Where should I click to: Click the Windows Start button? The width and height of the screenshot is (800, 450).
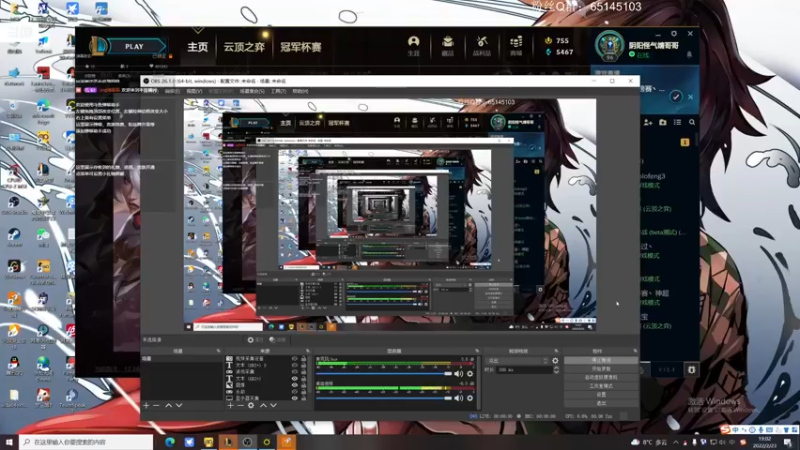(x=9, y=442)
